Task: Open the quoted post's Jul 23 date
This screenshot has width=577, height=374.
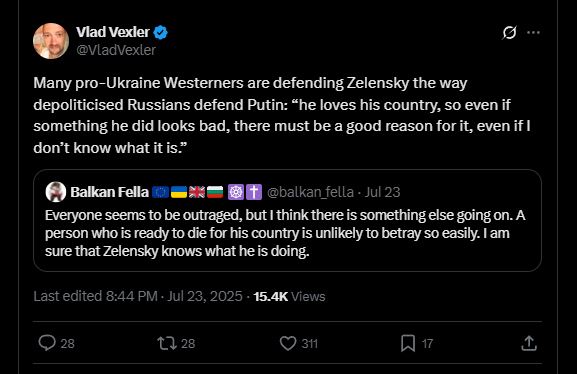Action: point(382,192)
